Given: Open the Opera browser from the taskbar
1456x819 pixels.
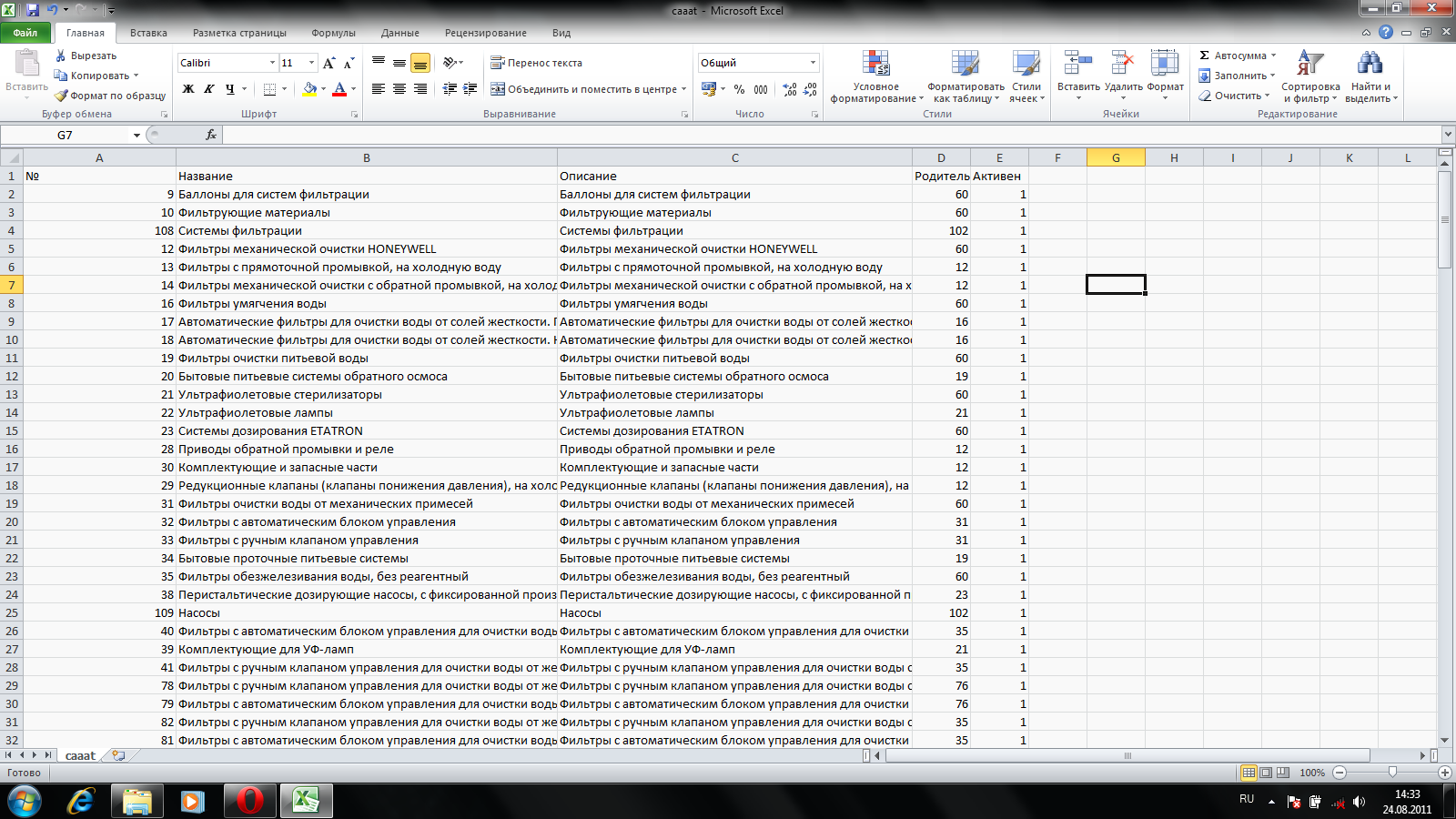Looking at the screenshot, I should (x=249, y=801).
